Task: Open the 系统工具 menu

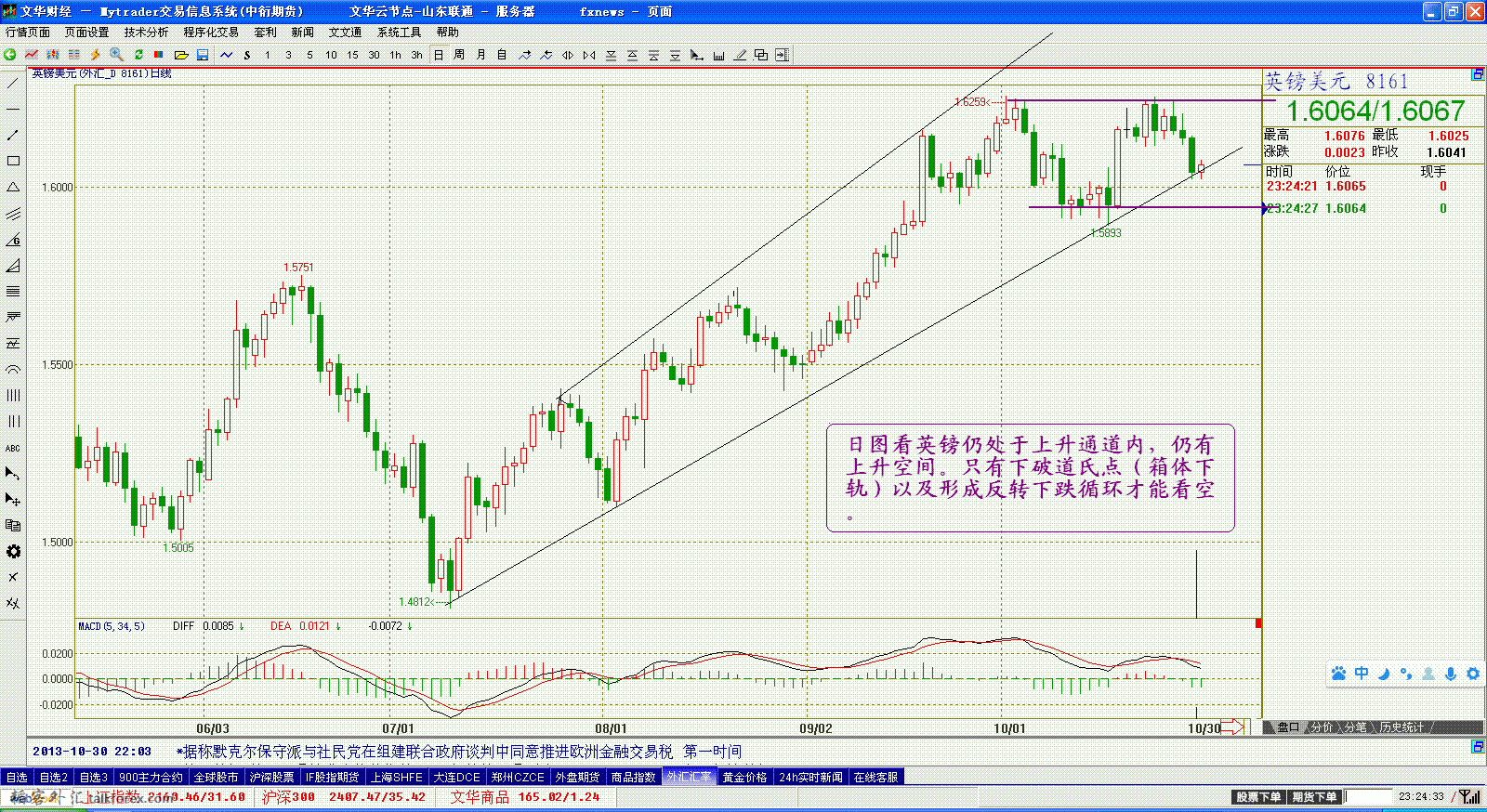Action: [399, 32]
